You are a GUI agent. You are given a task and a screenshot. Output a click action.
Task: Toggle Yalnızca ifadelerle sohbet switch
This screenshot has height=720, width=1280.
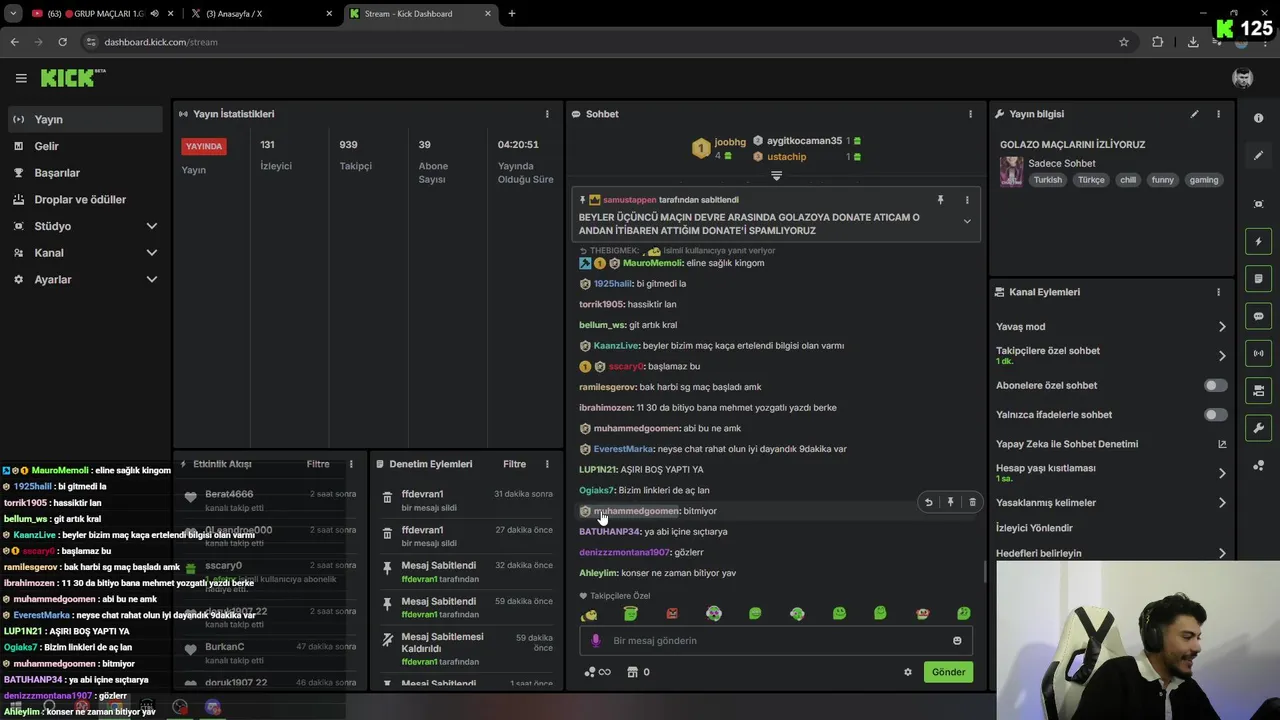[1215, 414]
